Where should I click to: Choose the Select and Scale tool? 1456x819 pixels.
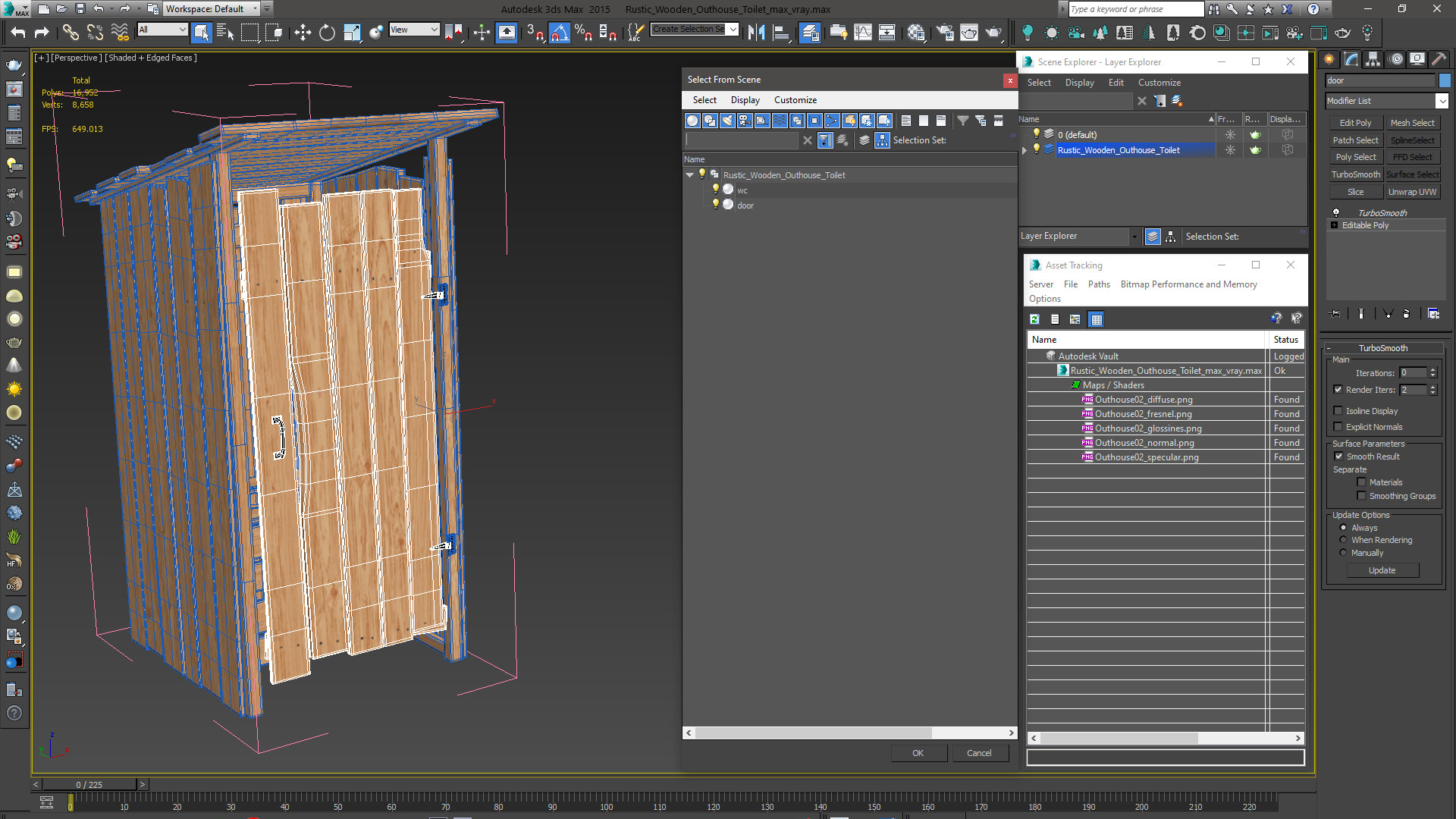(352, 32)
